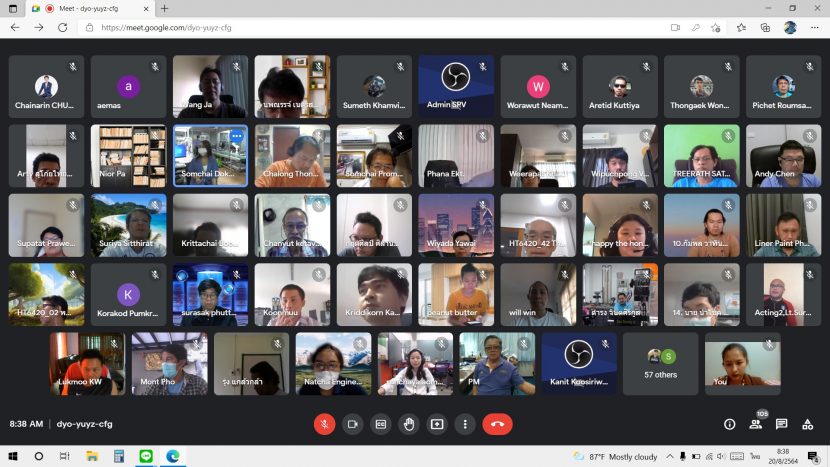Select the Admin SRV participant tile
Viewport: 830px width, 467px height.
455,87
